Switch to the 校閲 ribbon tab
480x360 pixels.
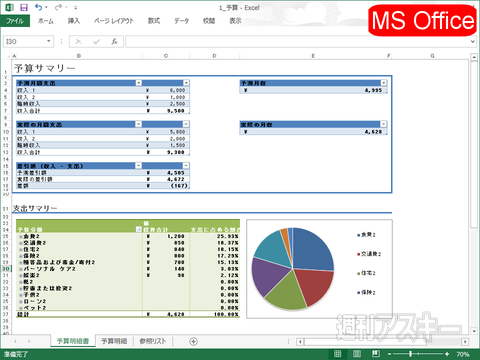pyautogui.click(x=209, y=21)
